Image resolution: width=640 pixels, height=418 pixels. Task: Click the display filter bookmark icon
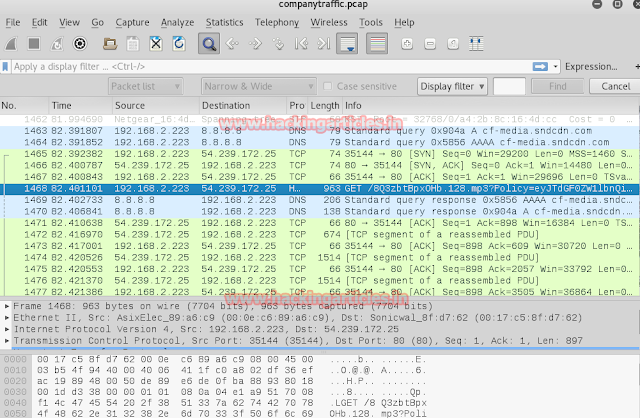(5, 67)
